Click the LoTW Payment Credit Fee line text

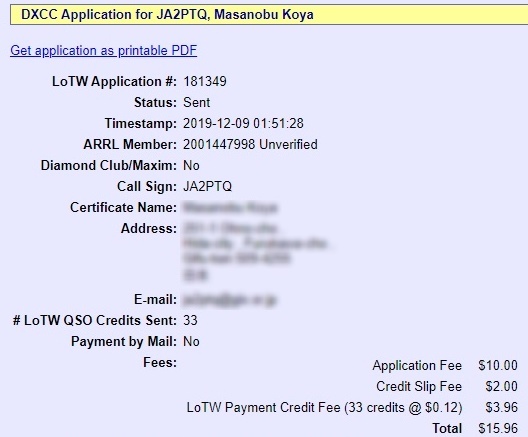tap(324, 407)
